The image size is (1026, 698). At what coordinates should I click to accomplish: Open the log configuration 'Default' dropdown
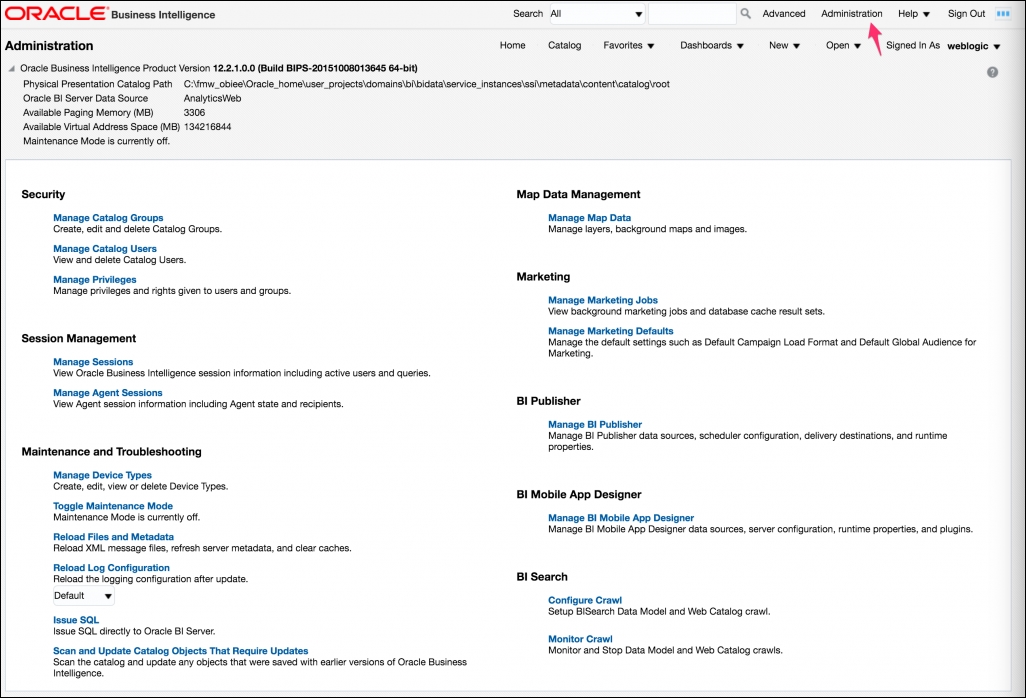(x=84, y=595)
